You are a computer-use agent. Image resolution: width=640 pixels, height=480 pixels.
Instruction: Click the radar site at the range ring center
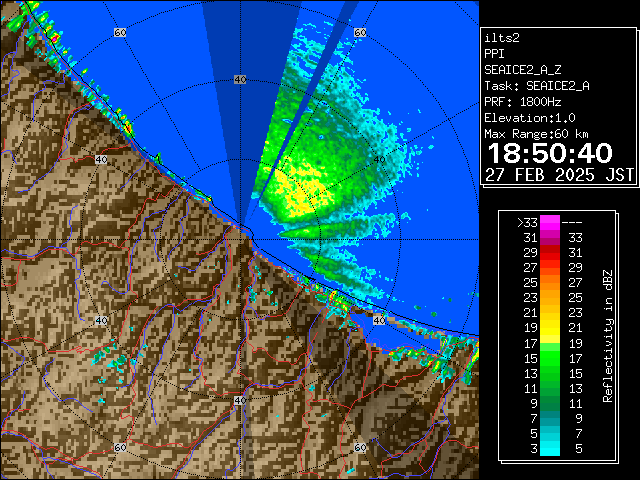(x=241, y=239)
